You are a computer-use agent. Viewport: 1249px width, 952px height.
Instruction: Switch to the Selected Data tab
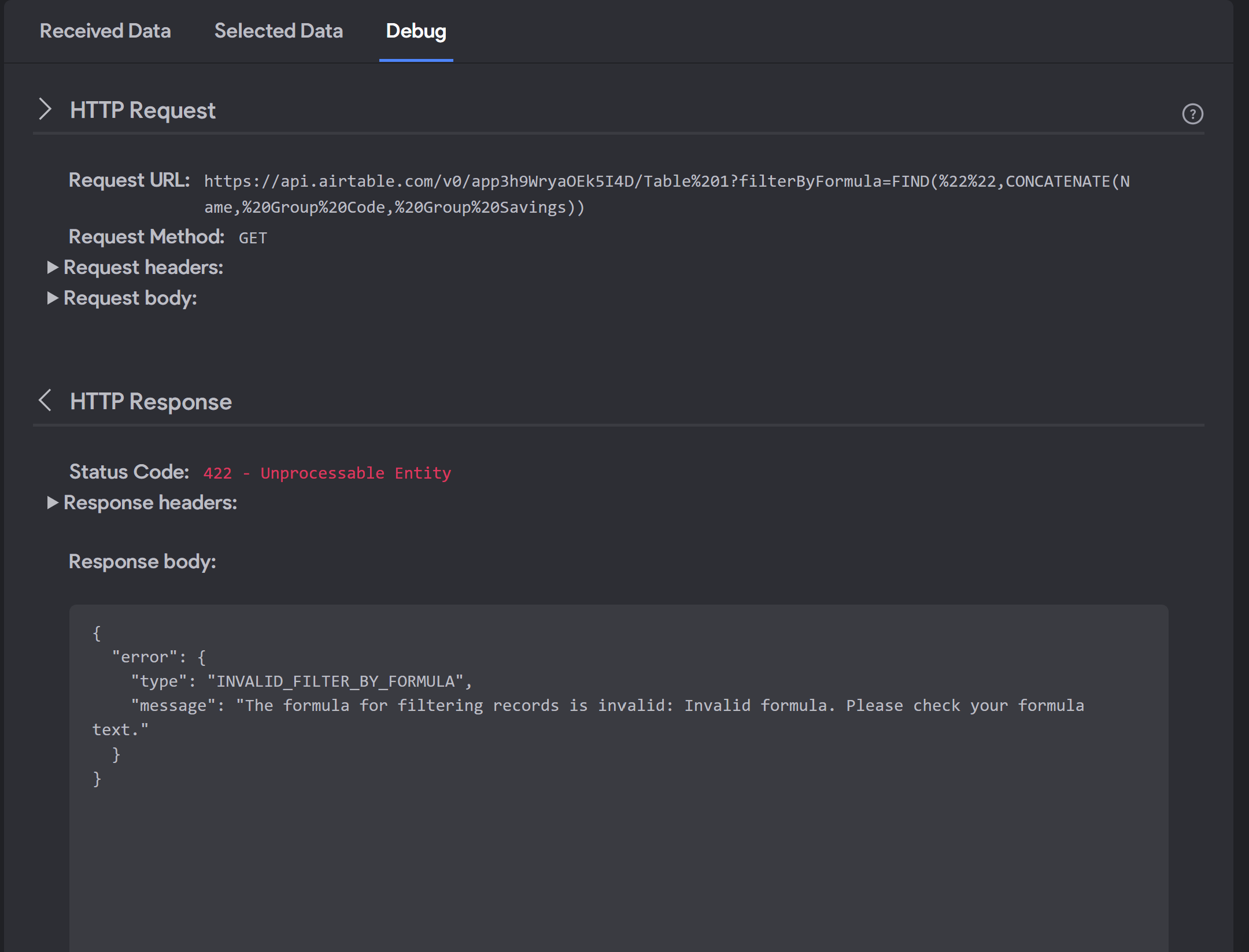(279, 31)
